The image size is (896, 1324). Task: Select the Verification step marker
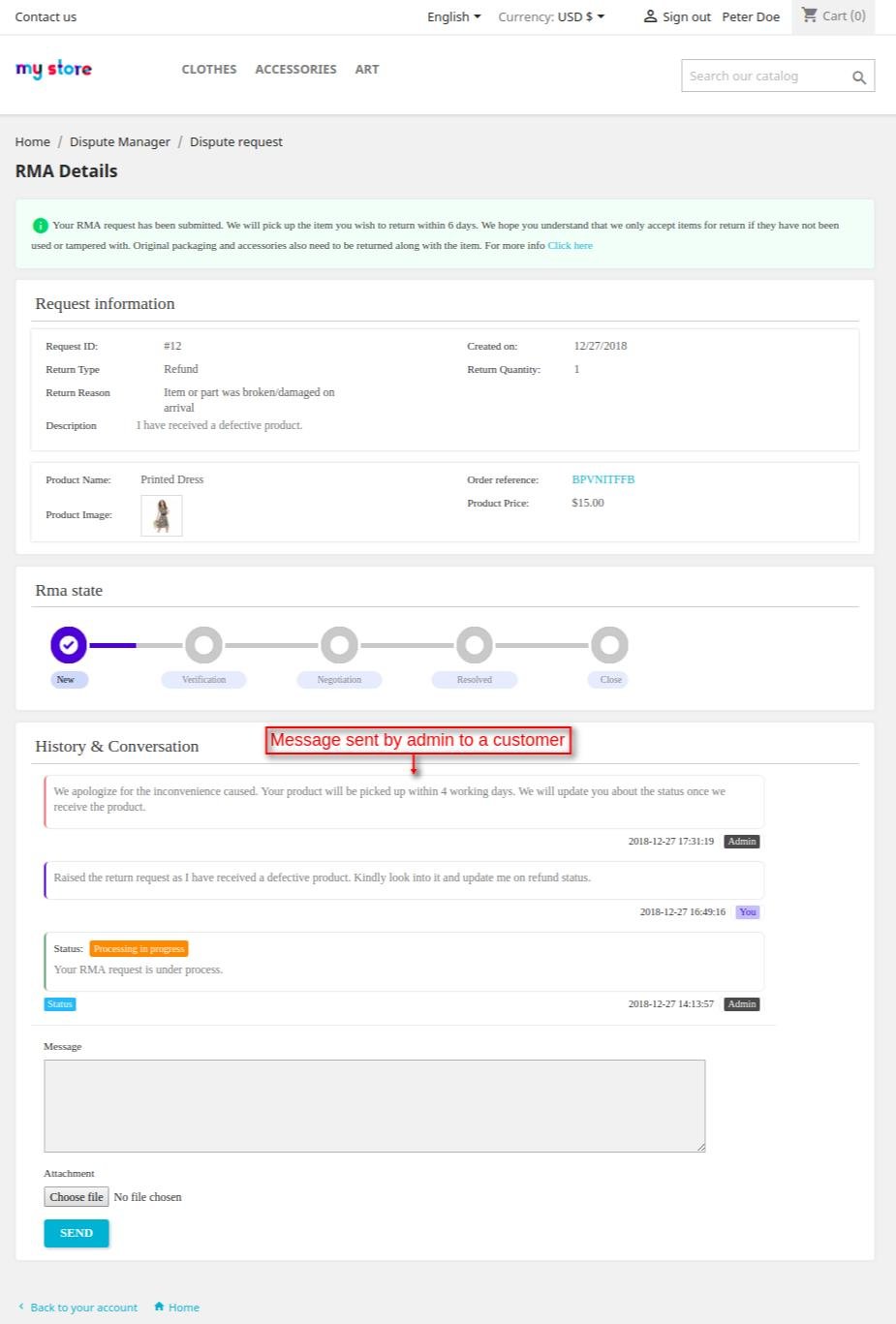coord(203,645)
